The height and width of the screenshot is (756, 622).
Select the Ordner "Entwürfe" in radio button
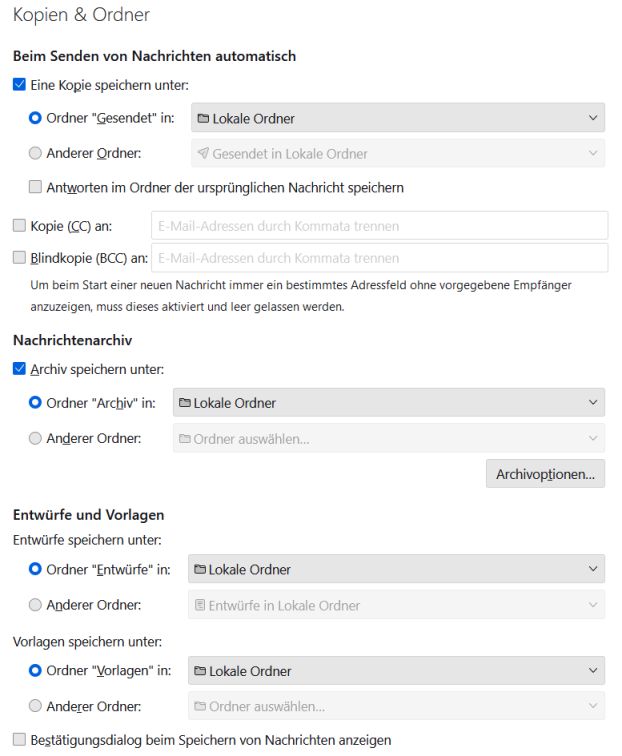36,569
